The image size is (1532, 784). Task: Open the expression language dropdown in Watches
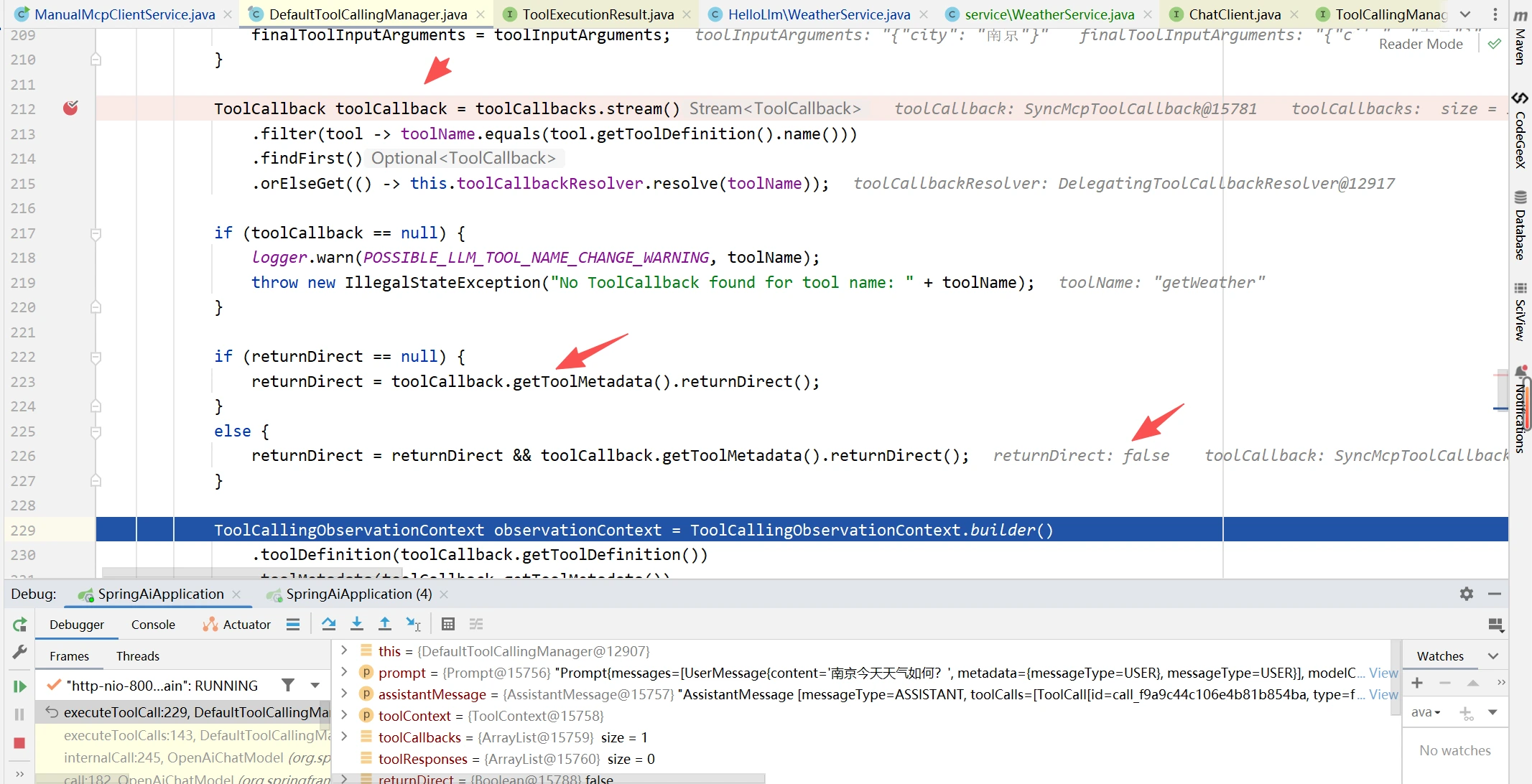pyautogui.click(x=1426, y=712)
